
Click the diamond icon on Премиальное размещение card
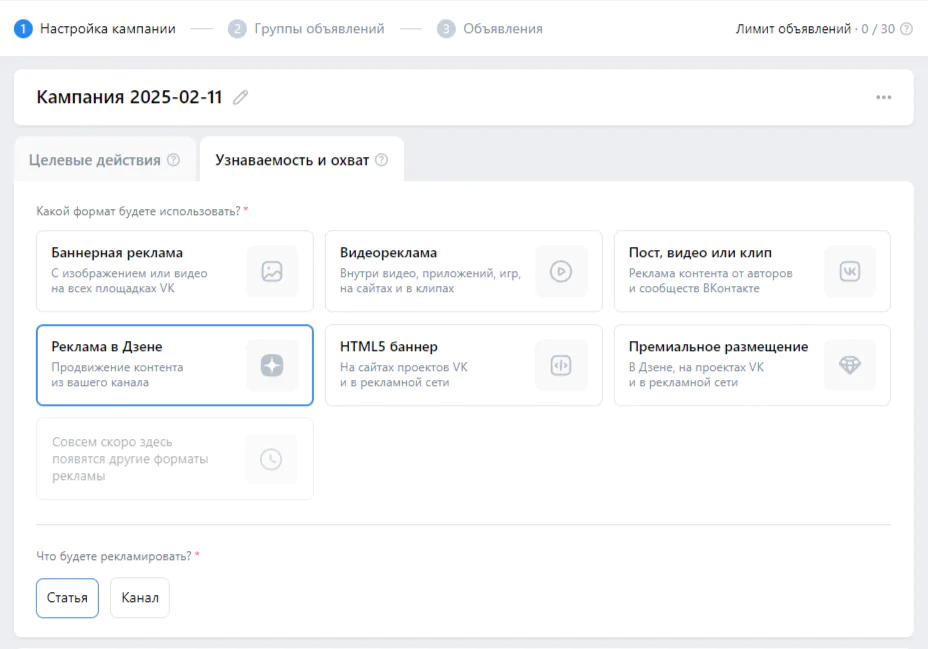click(x=849, y=365)
